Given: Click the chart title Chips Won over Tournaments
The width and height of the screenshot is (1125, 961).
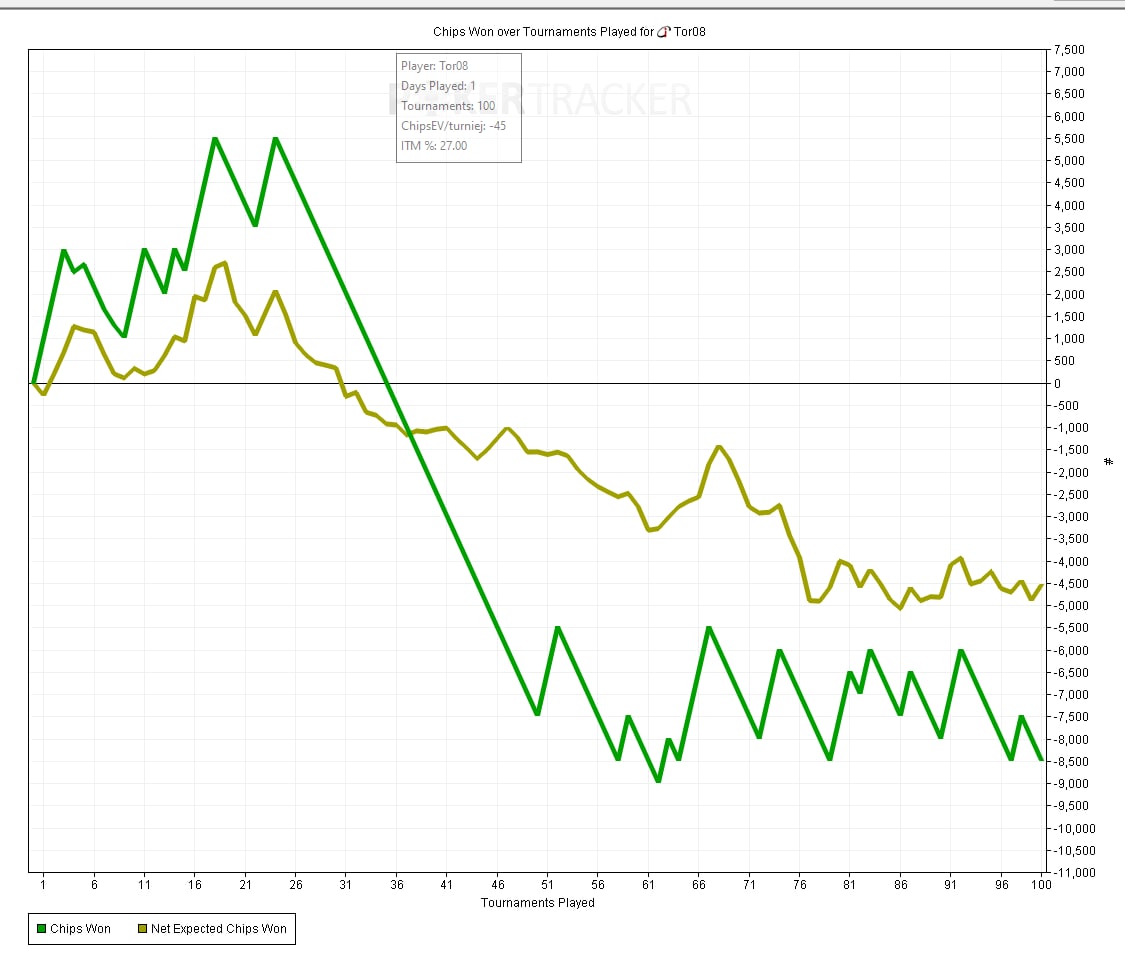Looking at the screenshot, I should coord(543,32).
